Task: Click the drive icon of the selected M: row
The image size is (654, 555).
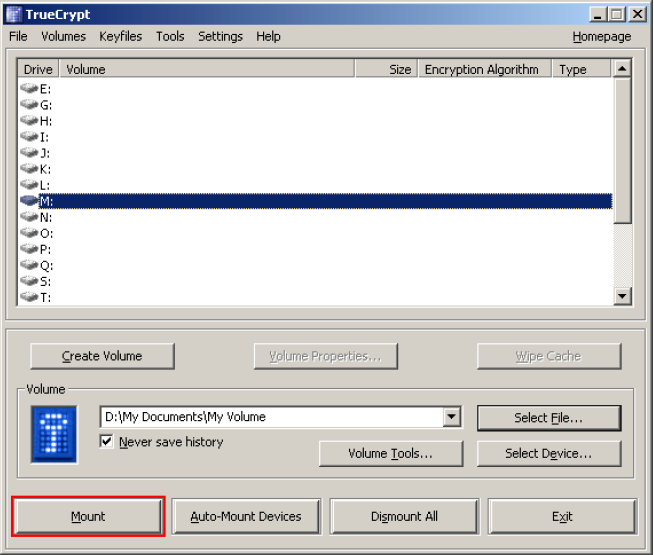Action: [x=29, y=201]
